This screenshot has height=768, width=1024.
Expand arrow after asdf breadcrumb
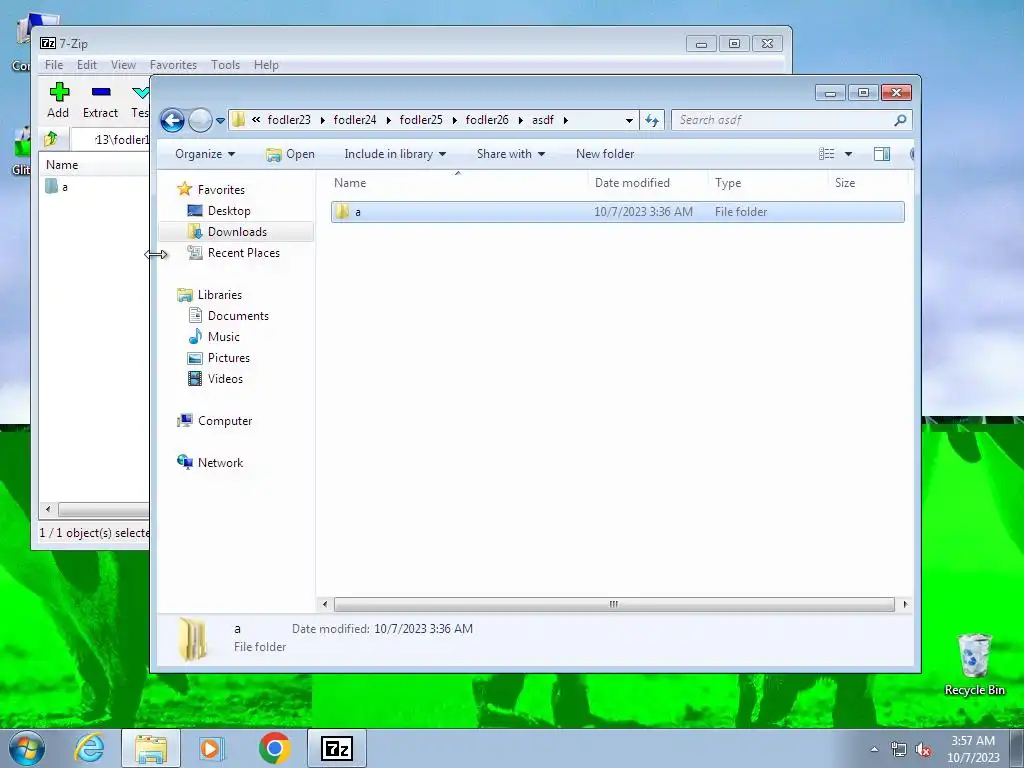[x=566, y=120]
